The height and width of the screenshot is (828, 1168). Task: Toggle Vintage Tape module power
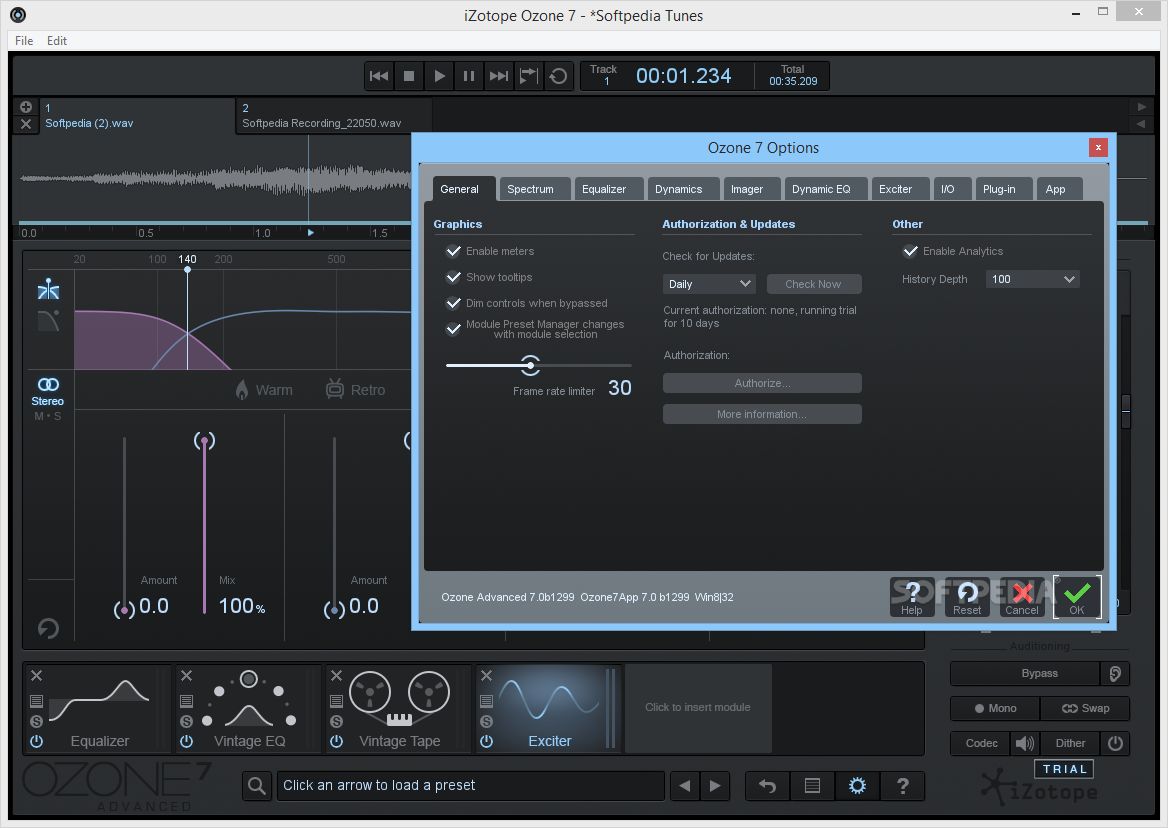337,741
